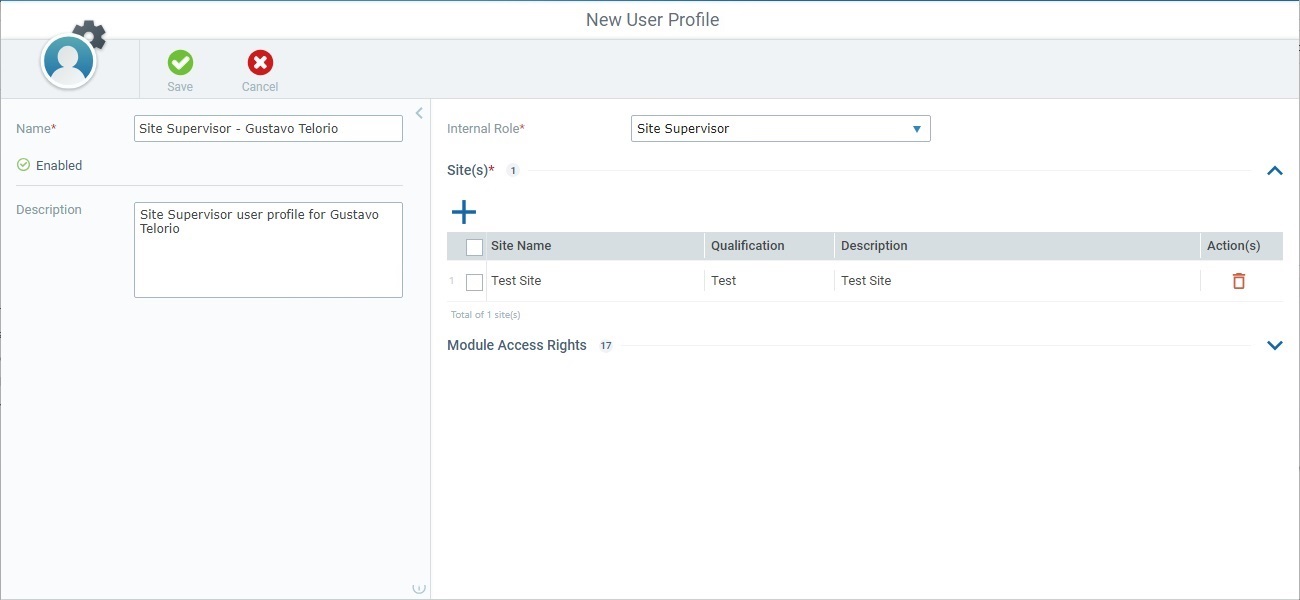Click the Site Name column header
The image size is (1300, 600).
tap(519, 245)
